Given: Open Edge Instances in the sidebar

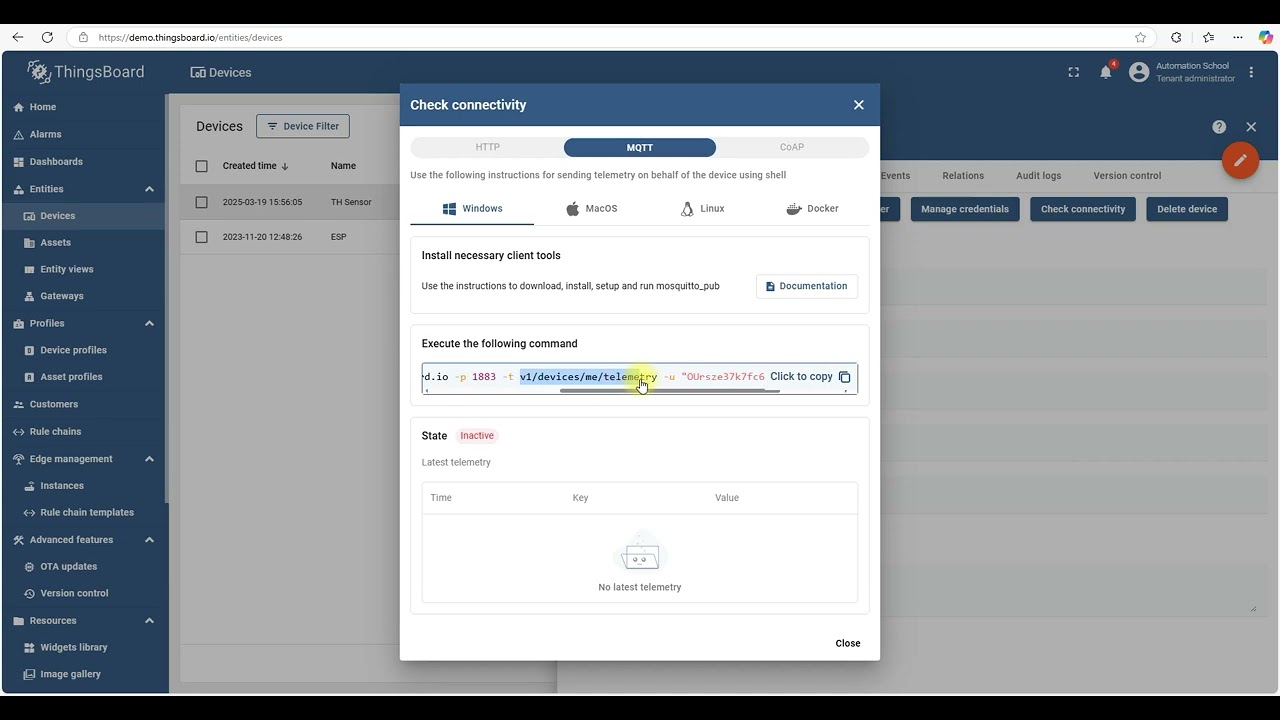Looking at the screenshot, I should pos(84,486).
